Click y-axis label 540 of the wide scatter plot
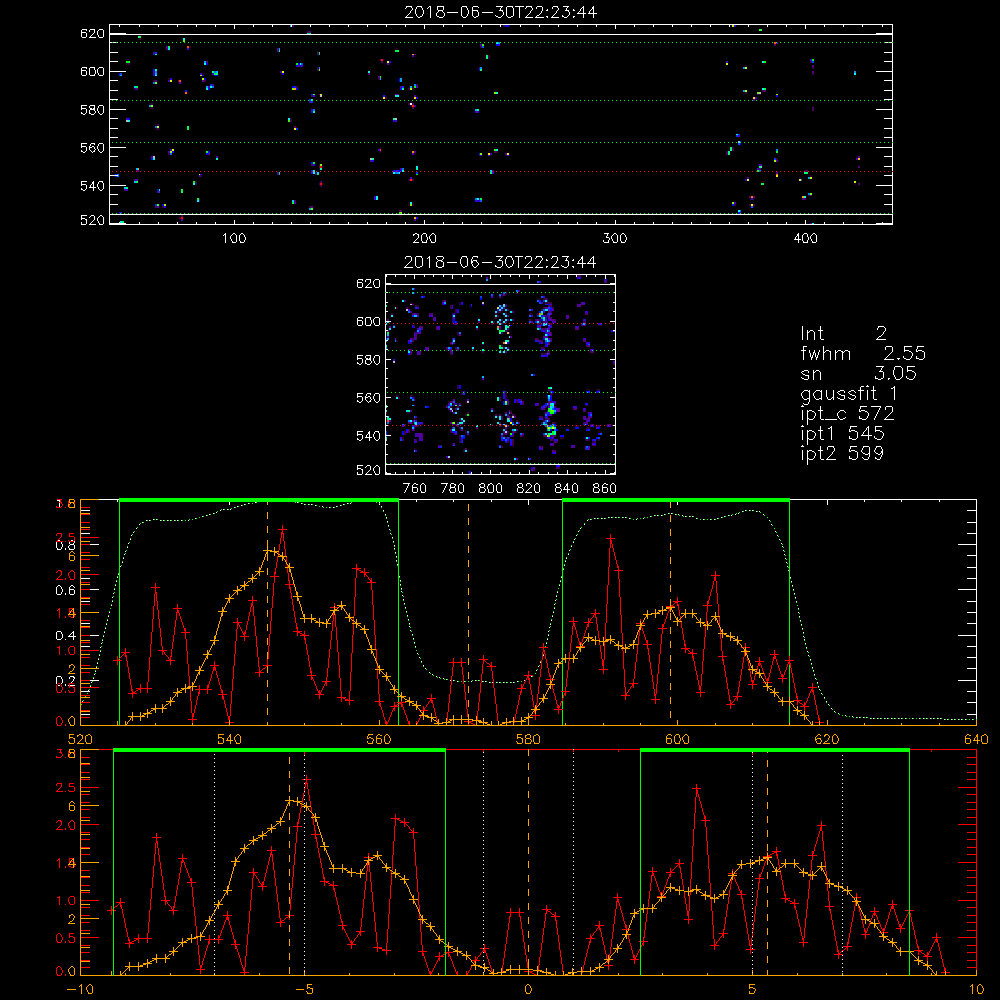Viewport: 1000px width, 1000px height. pos(92,186)
